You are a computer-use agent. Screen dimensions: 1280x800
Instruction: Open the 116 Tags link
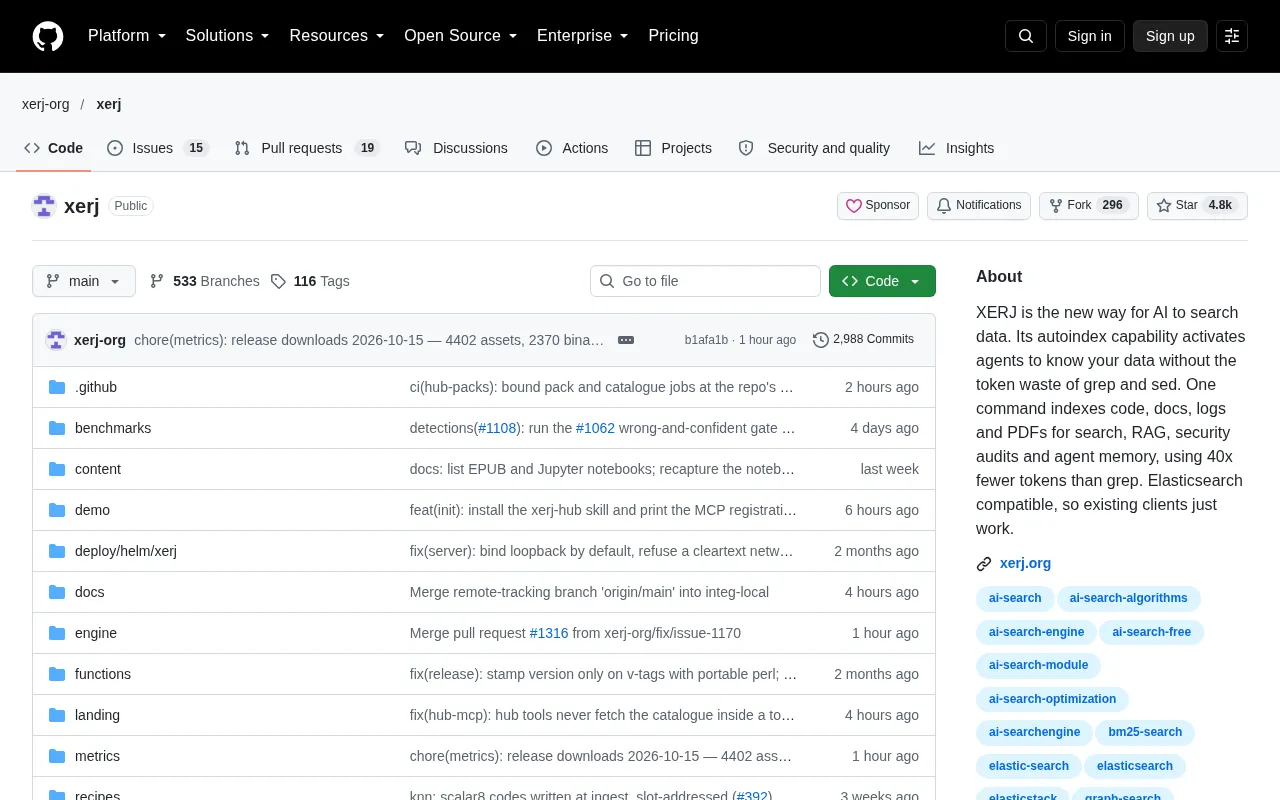point(310,281)
